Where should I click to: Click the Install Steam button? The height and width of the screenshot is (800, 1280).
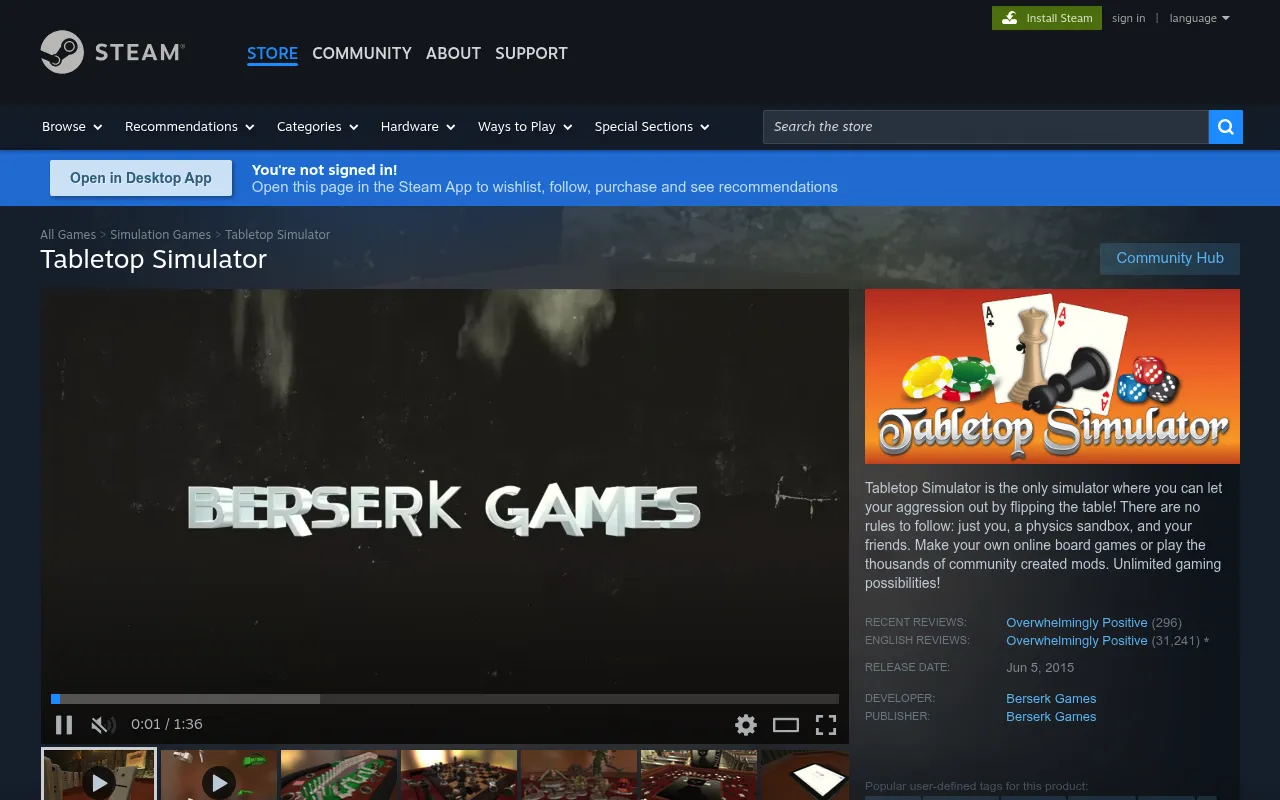click(1047, 18)
